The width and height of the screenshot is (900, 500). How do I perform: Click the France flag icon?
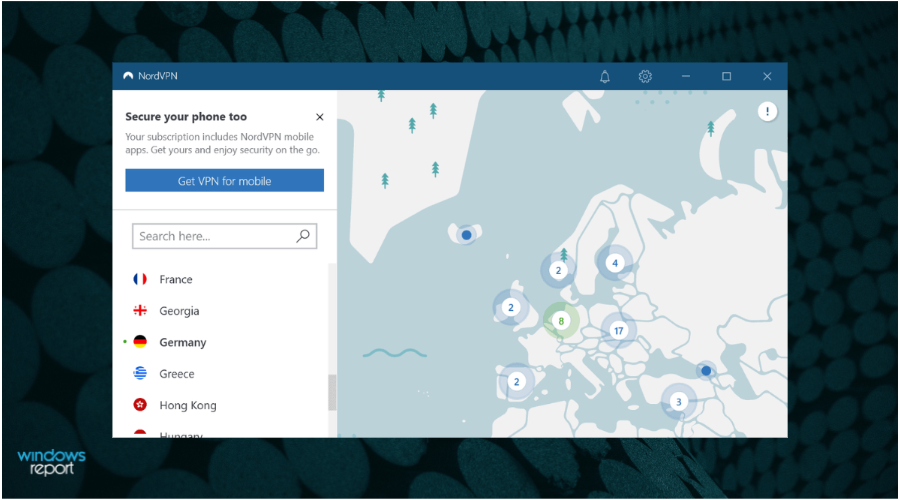pos(140,279)
